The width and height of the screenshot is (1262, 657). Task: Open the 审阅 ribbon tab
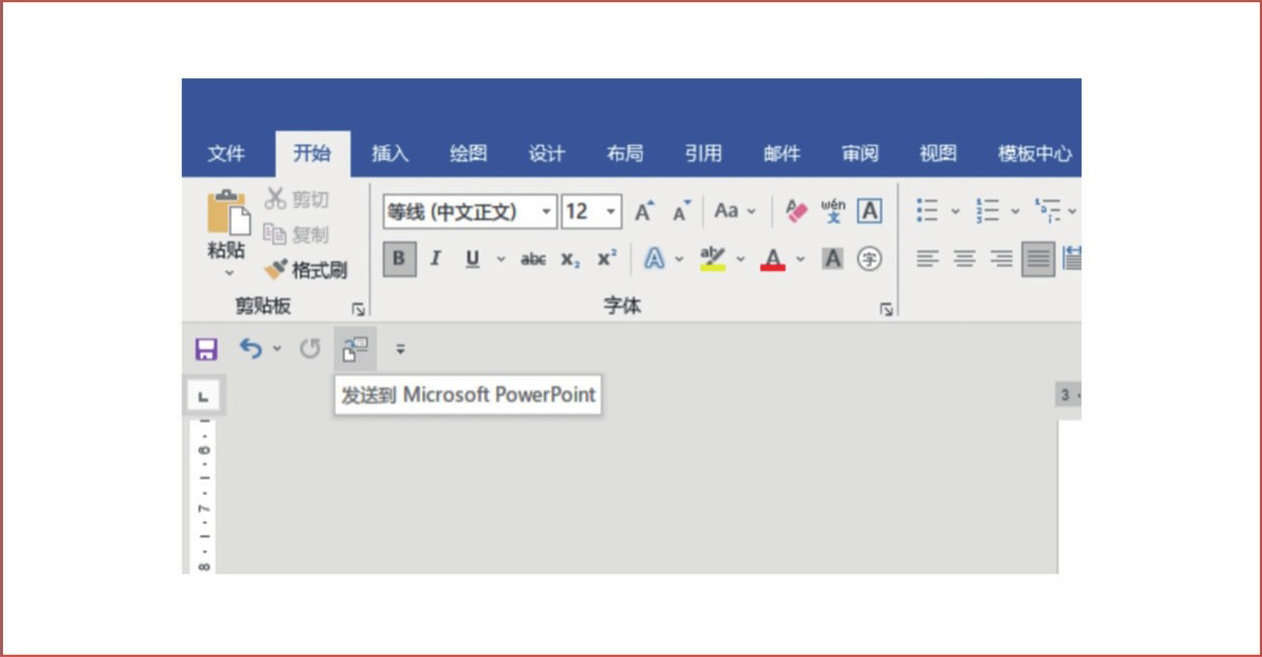860,153
